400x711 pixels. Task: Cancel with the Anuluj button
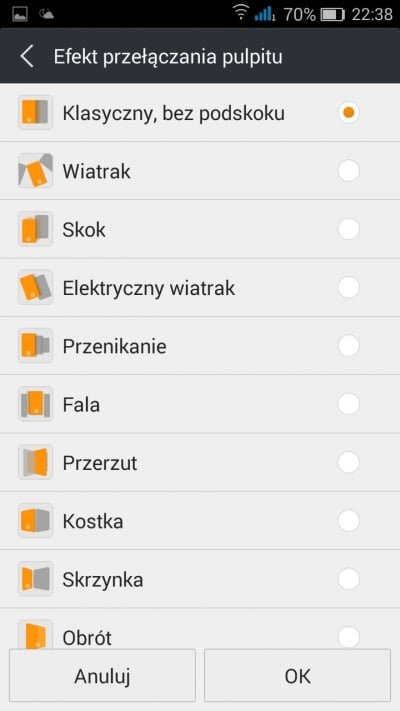tap(102, 676)
